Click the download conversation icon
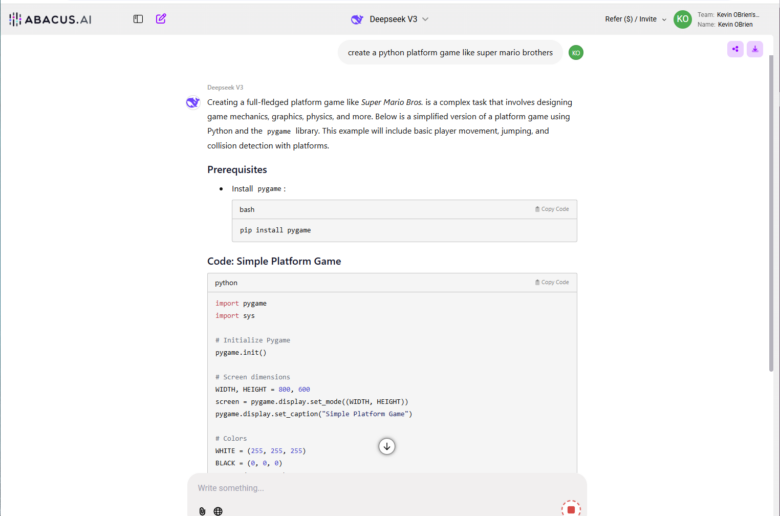Screen dimensions: 780x516 pyautogui.click(x=755, y=49)
